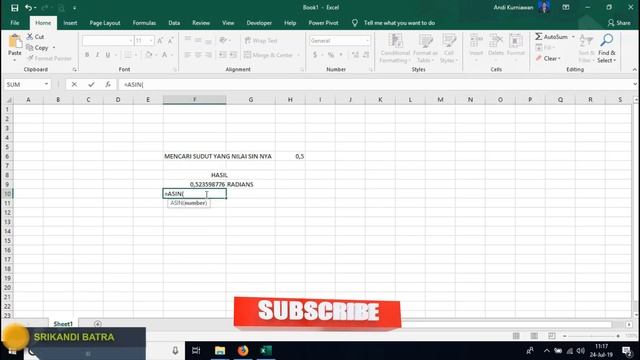Customize Quick Access Toolbar dropdown arrow
640x360 pixels.
pyautogui.click(x=74, y=8)
